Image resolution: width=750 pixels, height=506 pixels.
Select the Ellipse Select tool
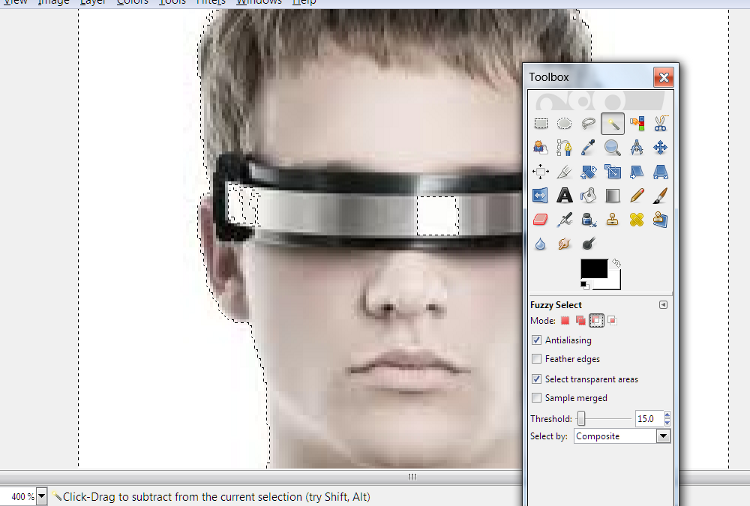coord(565,124)
